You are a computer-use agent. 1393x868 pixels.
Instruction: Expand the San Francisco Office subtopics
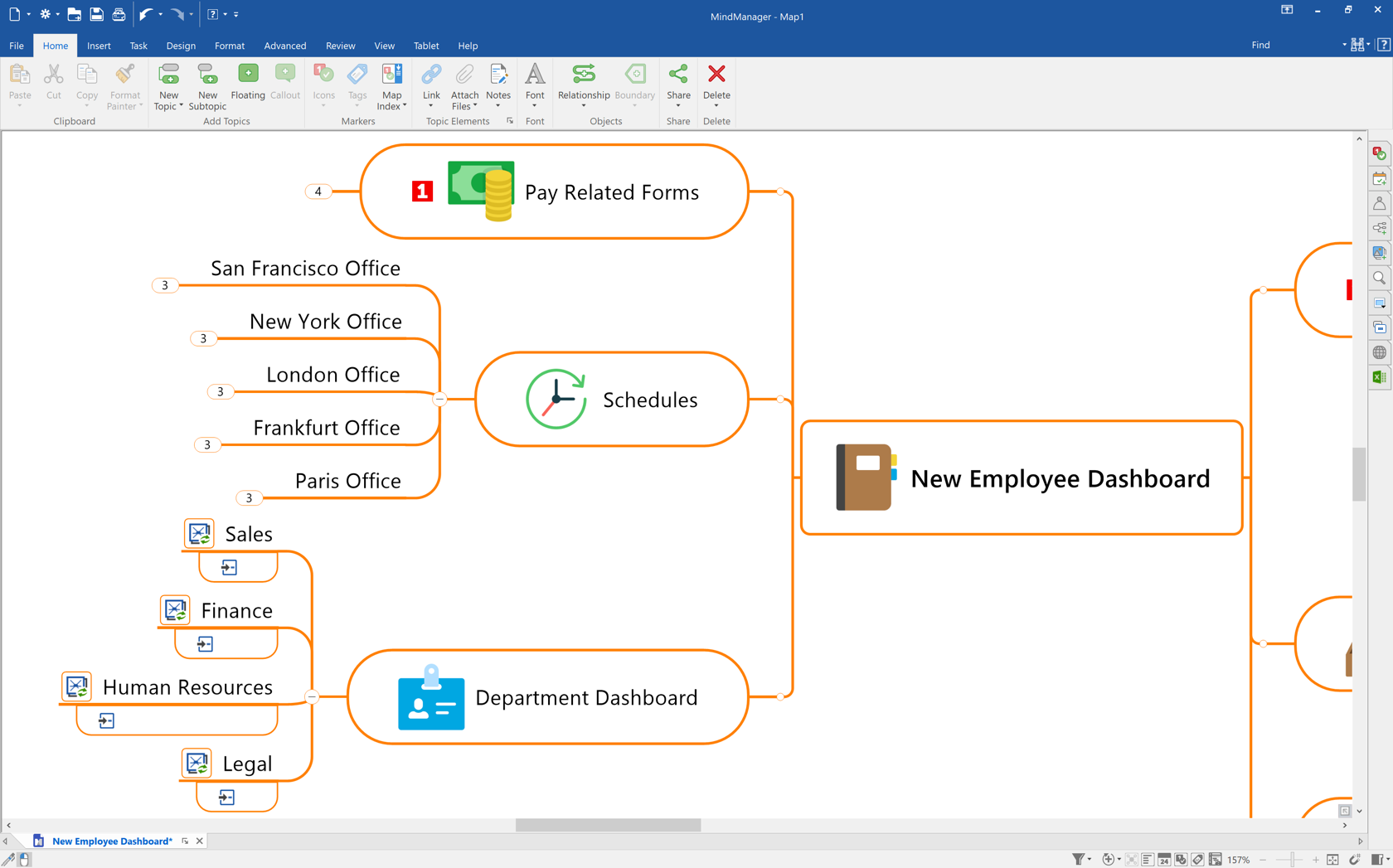[165, 285]
